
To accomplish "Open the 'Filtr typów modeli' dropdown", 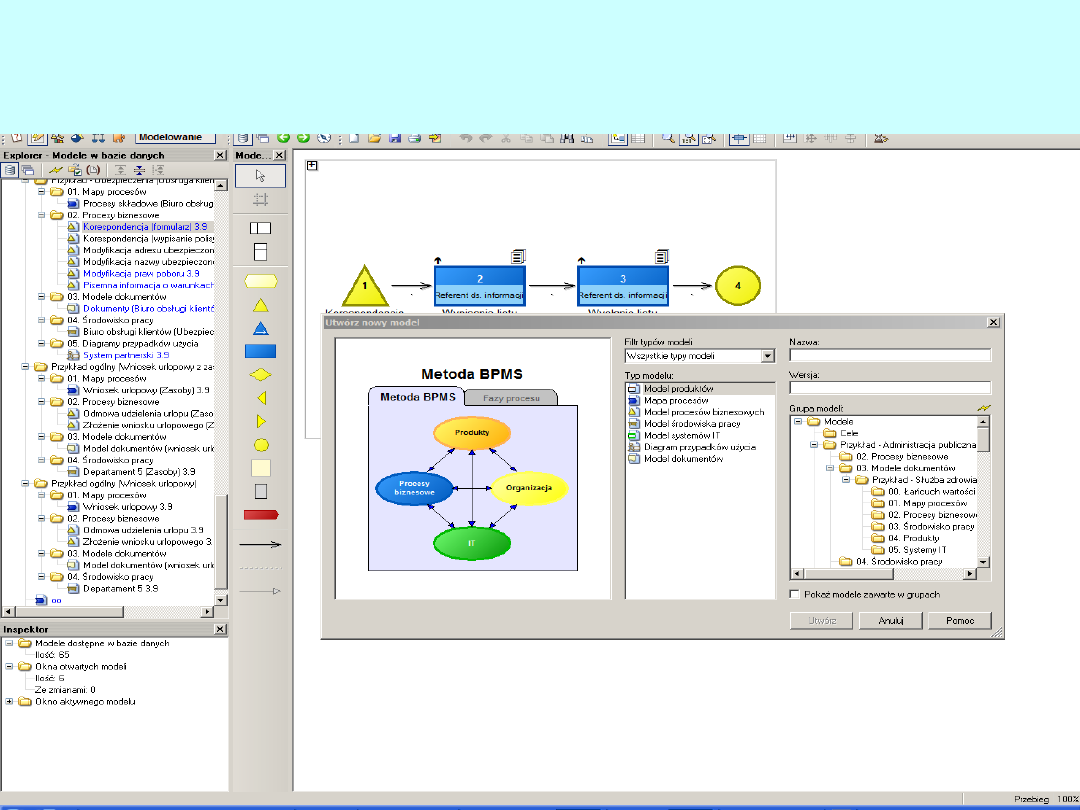I will [767, 355].
